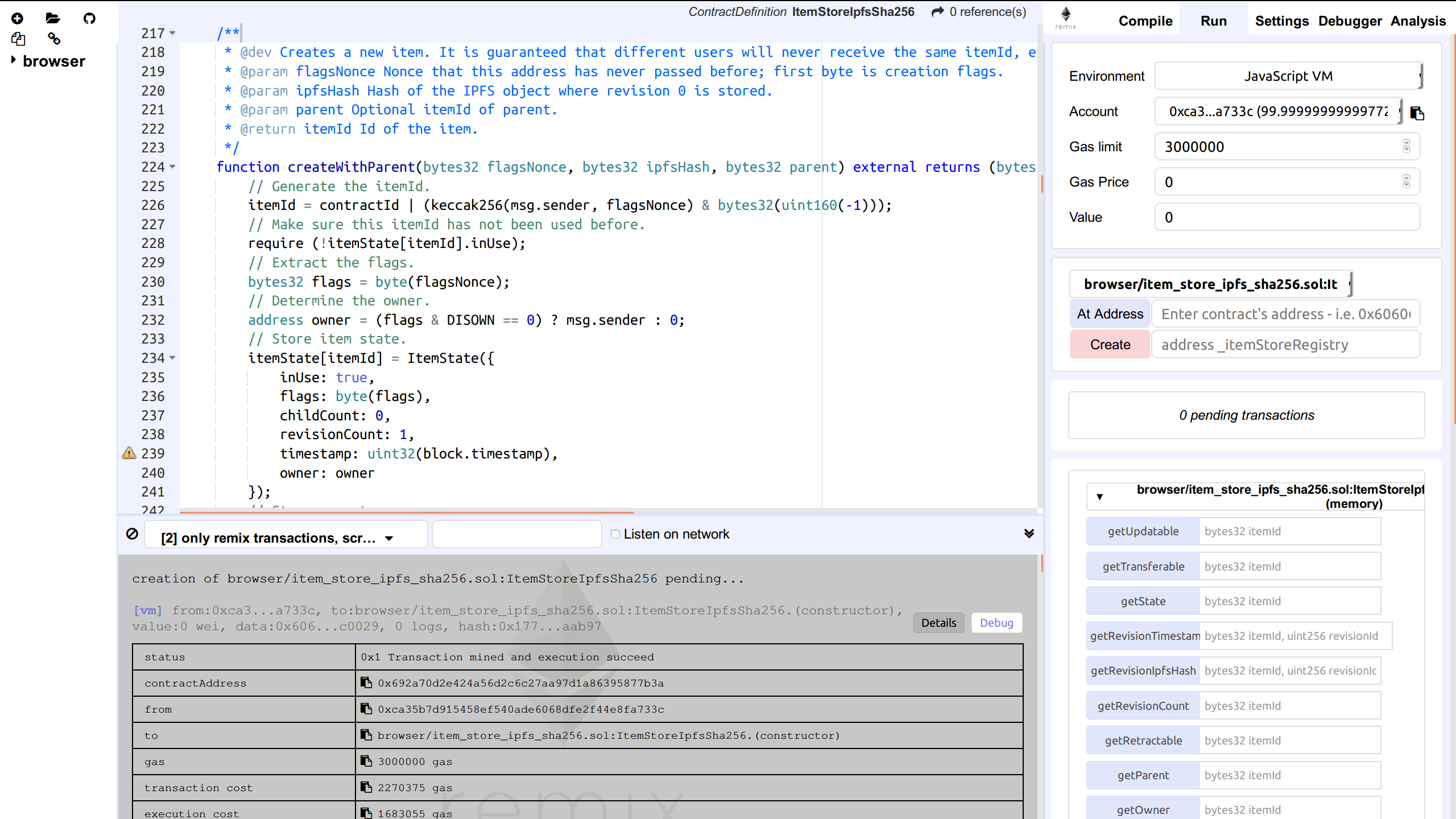Copy account address with clipboard icon

click(x=1417, y=113)
